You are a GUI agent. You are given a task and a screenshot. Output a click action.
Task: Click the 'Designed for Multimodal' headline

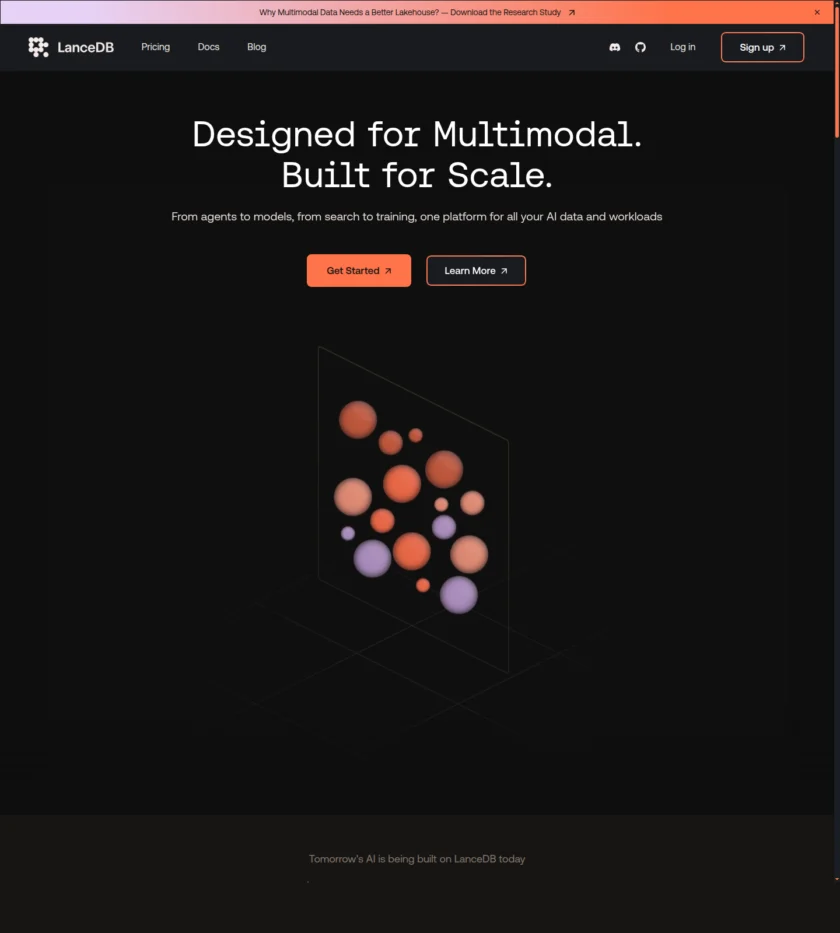pos(417,134)
